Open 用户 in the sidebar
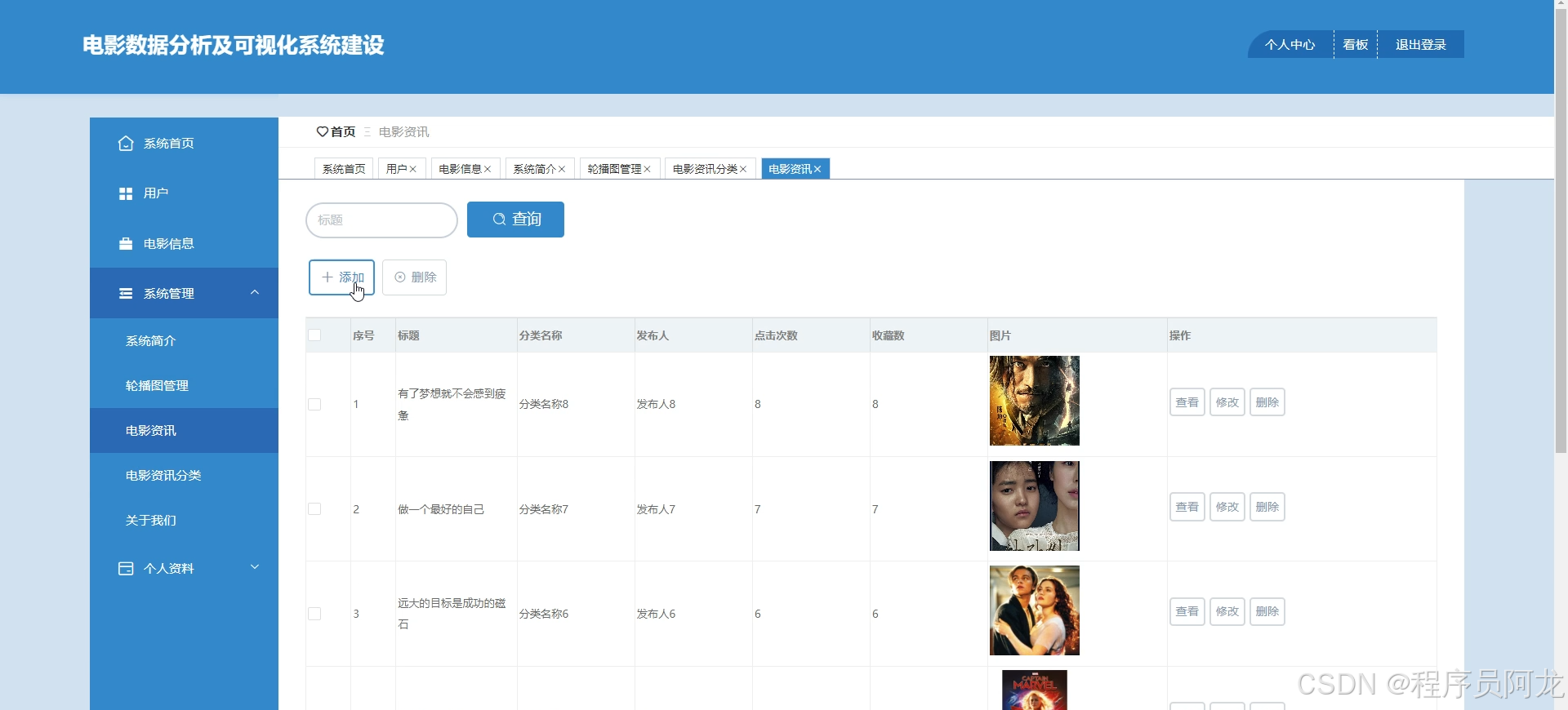 pos(184,193)
